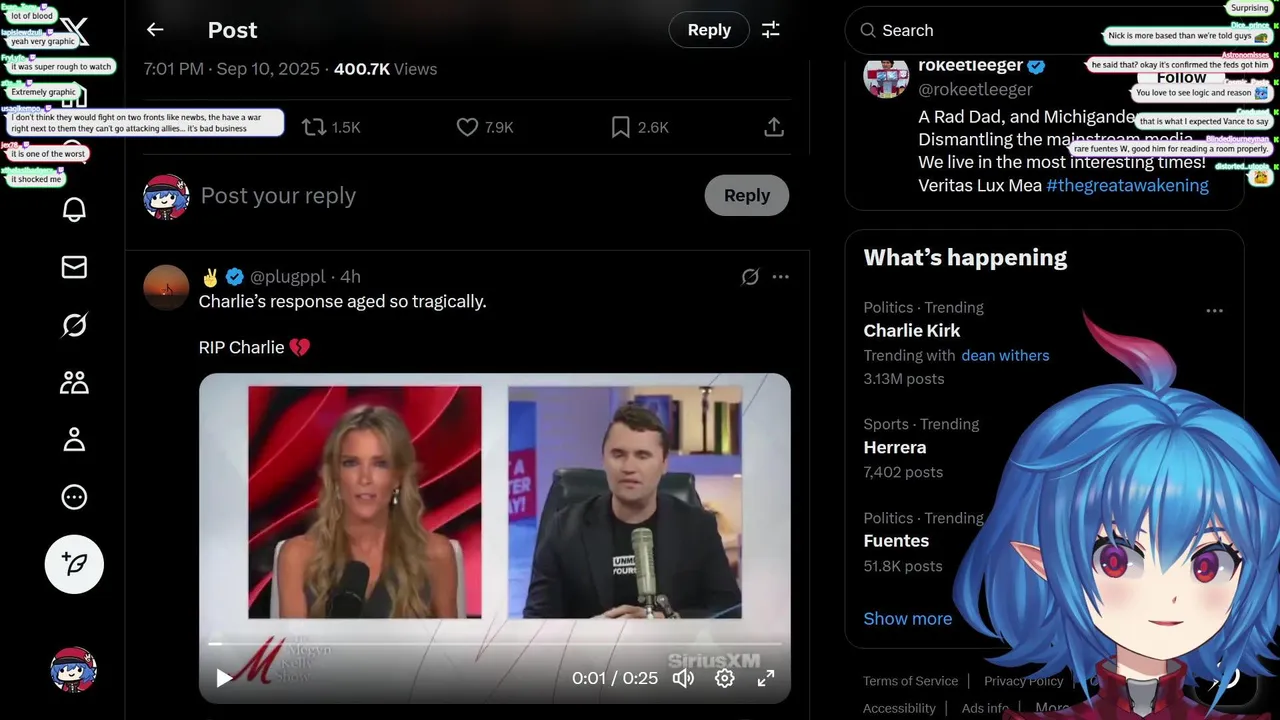Open Grok icon in left sidebar
The height and width of the screenshot is (720, 1280).
[x=74, y=325]
